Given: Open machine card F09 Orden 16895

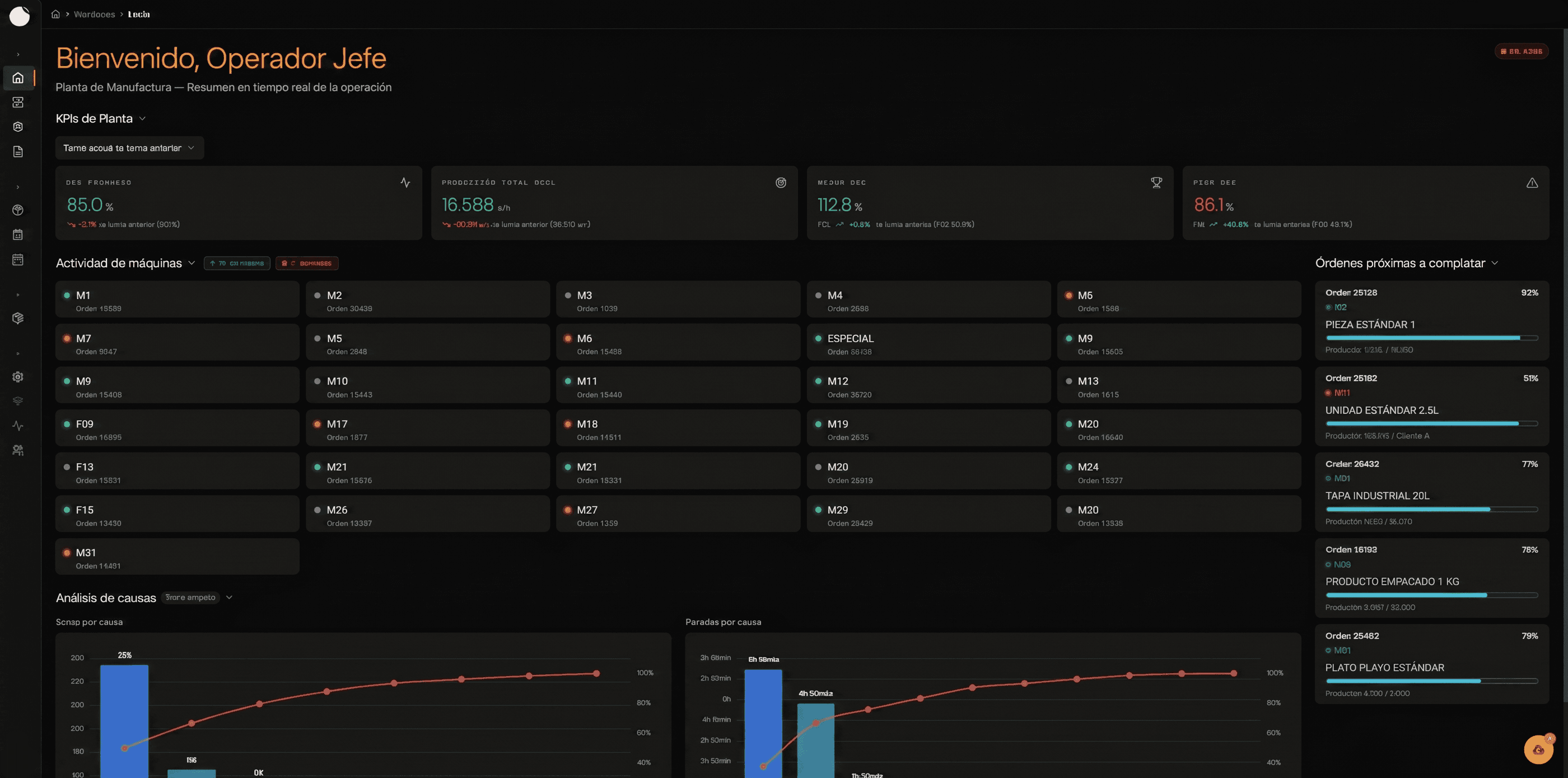Looking at the screenshot, I should click(177, 427).
